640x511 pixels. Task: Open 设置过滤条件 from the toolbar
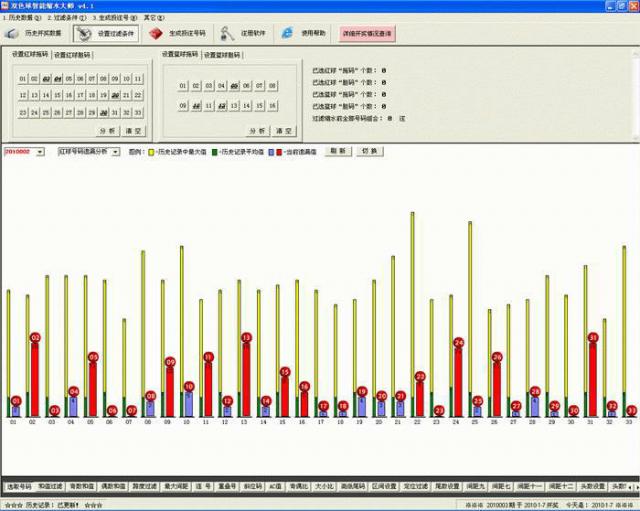coord(86,33)
